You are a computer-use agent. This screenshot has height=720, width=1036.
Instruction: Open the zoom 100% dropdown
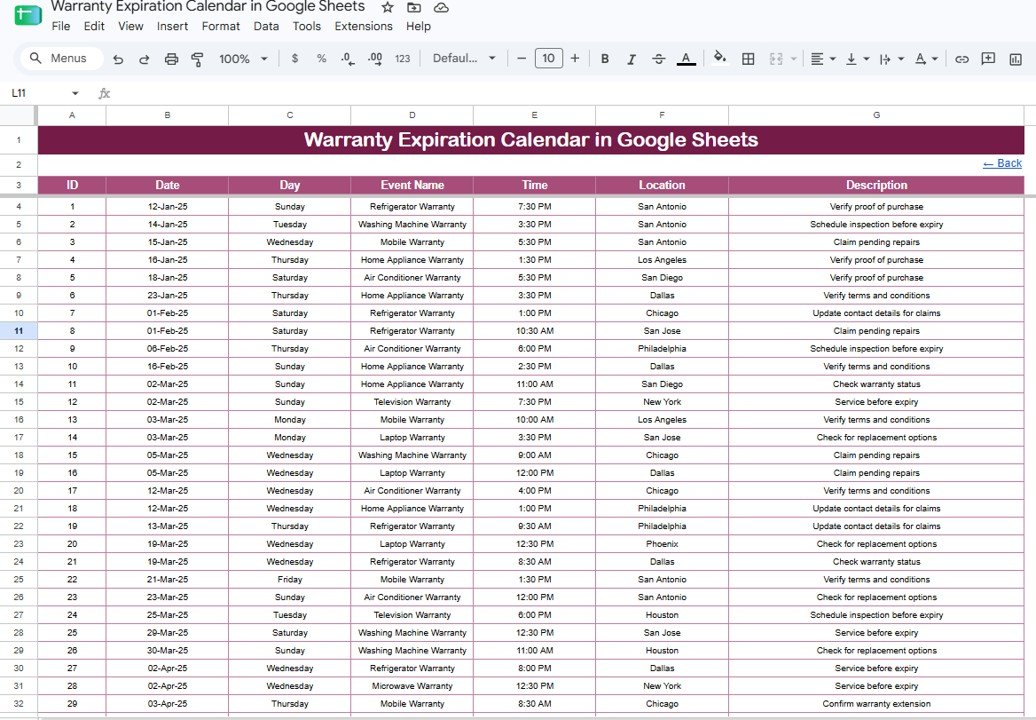pyautogui.click(x=243, y=59)
